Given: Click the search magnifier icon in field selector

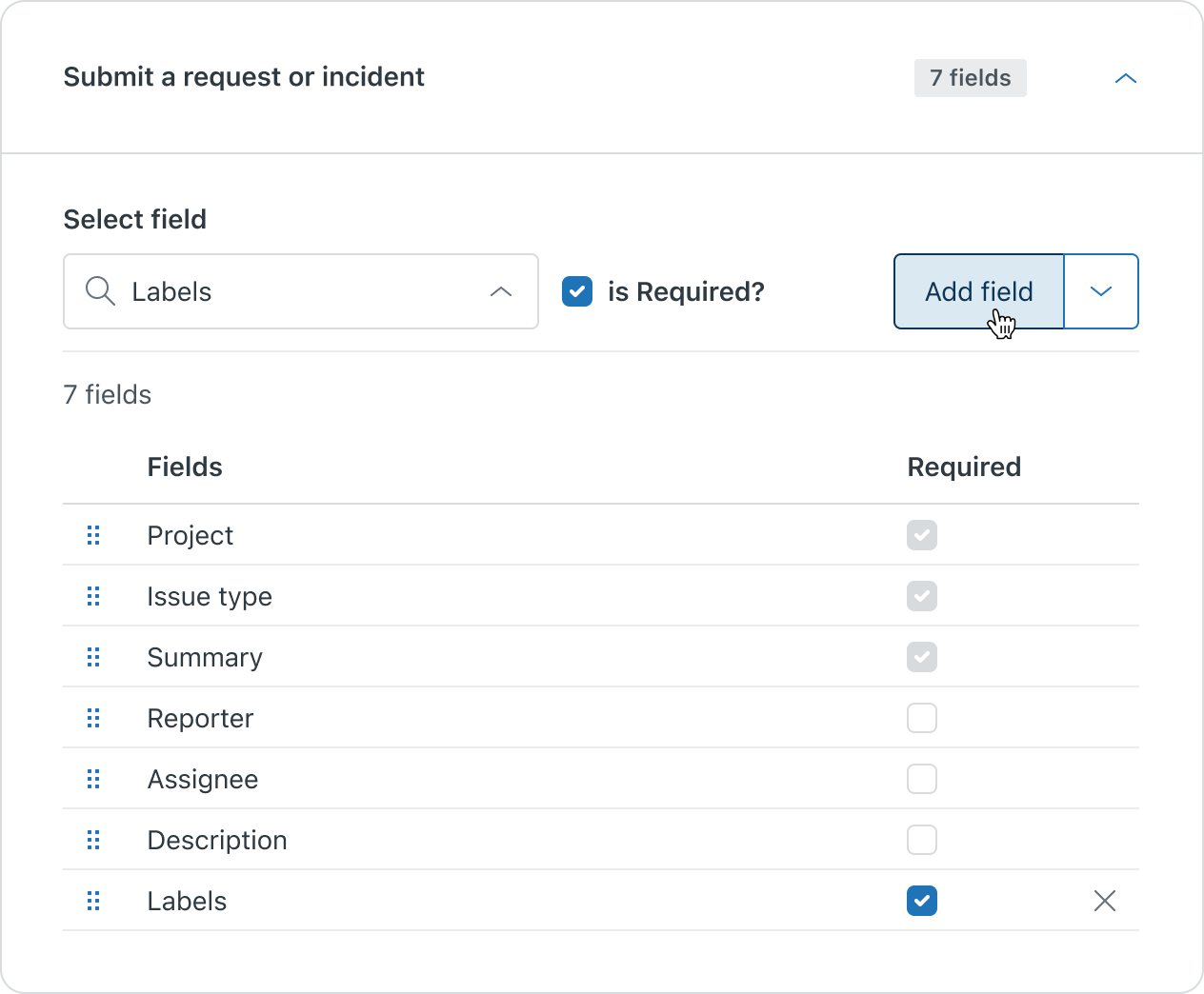Looking at the screenshot, I should [x=100, y=291].
